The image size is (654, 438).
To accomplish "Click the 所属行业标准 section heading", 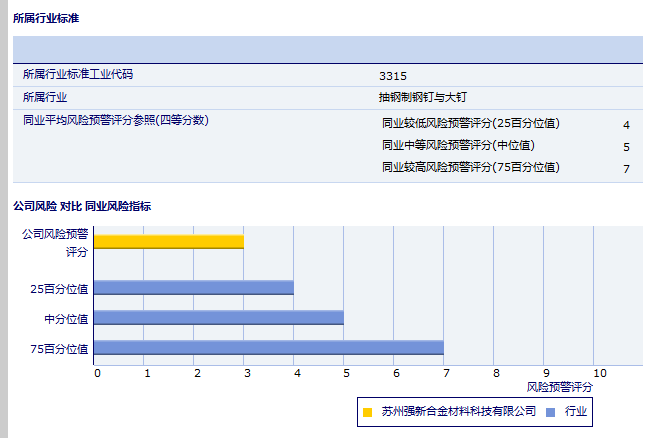I will point(46,19).
